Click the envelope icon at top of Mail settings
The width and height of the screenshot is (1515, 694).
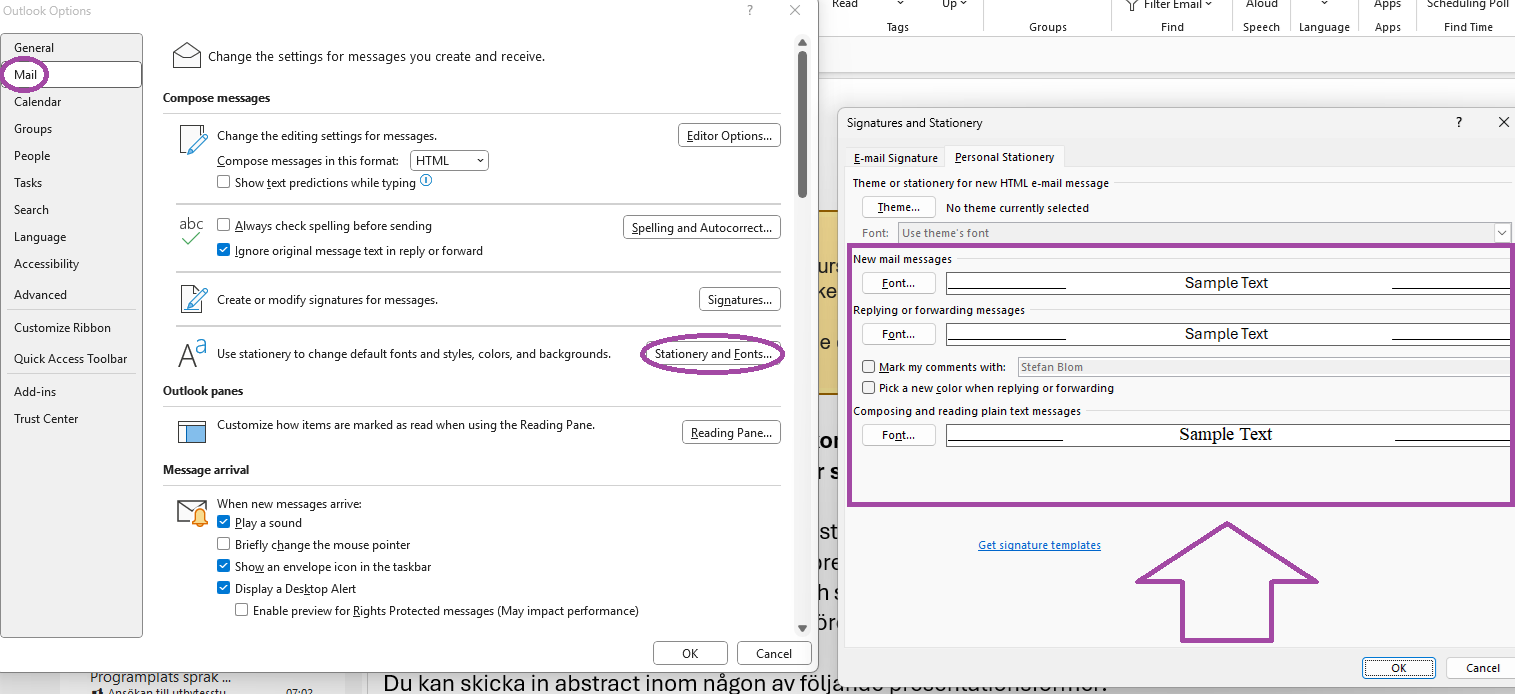click(x=187, y=55)
